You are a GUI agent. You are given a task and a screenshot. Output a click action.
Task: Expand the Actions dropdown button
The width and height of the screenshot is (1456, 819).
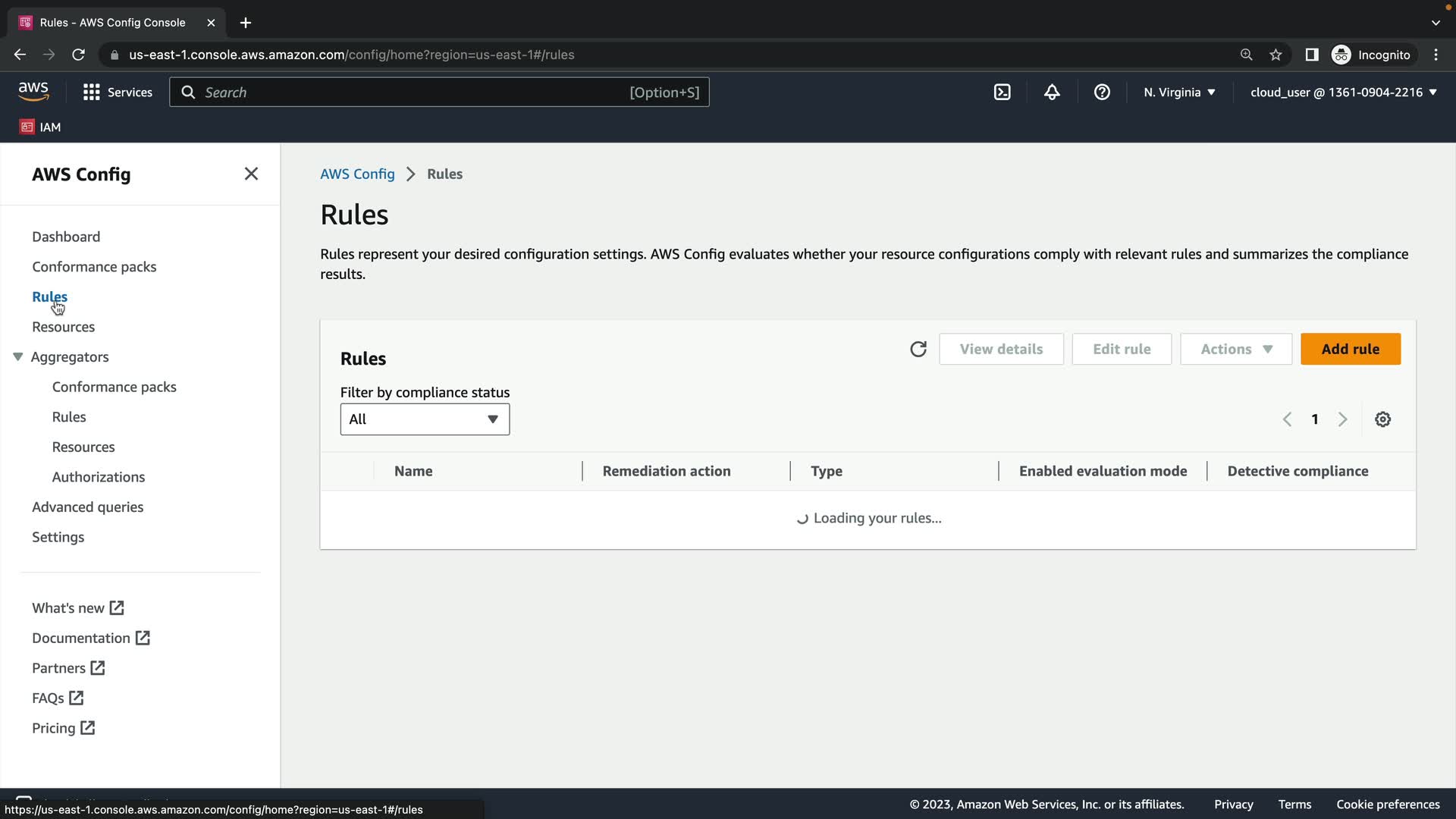click(1235, 349)
